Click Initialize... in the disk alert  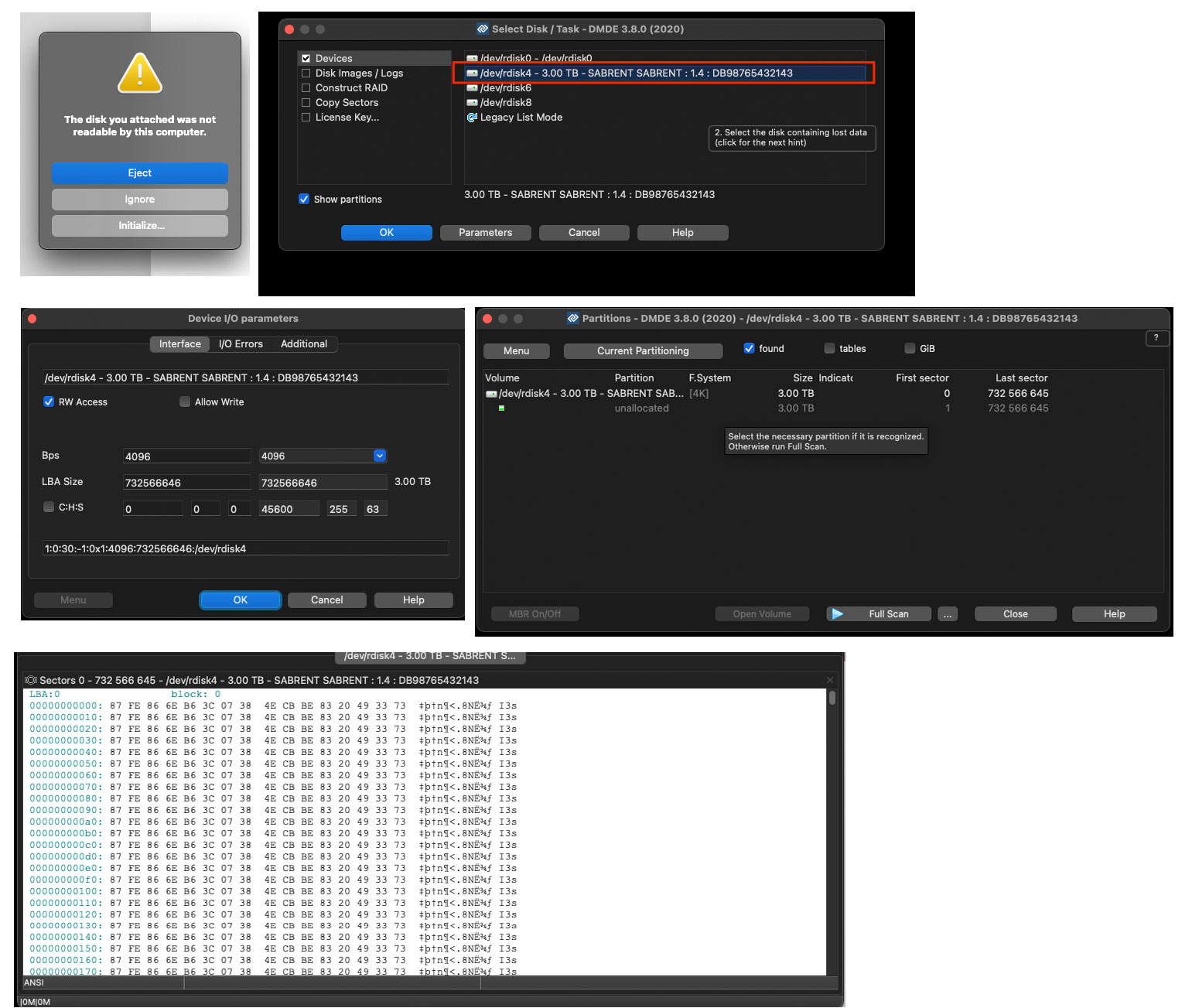[140, 226]
